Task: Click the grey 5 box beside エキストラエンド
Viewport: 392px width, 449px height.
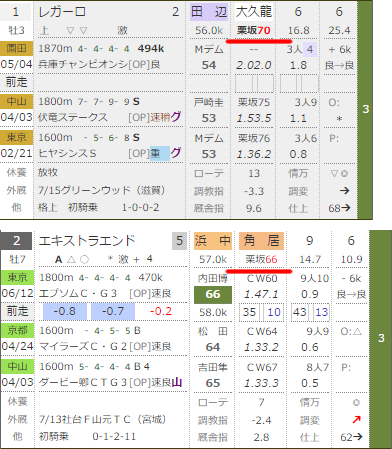Action: 179,241
